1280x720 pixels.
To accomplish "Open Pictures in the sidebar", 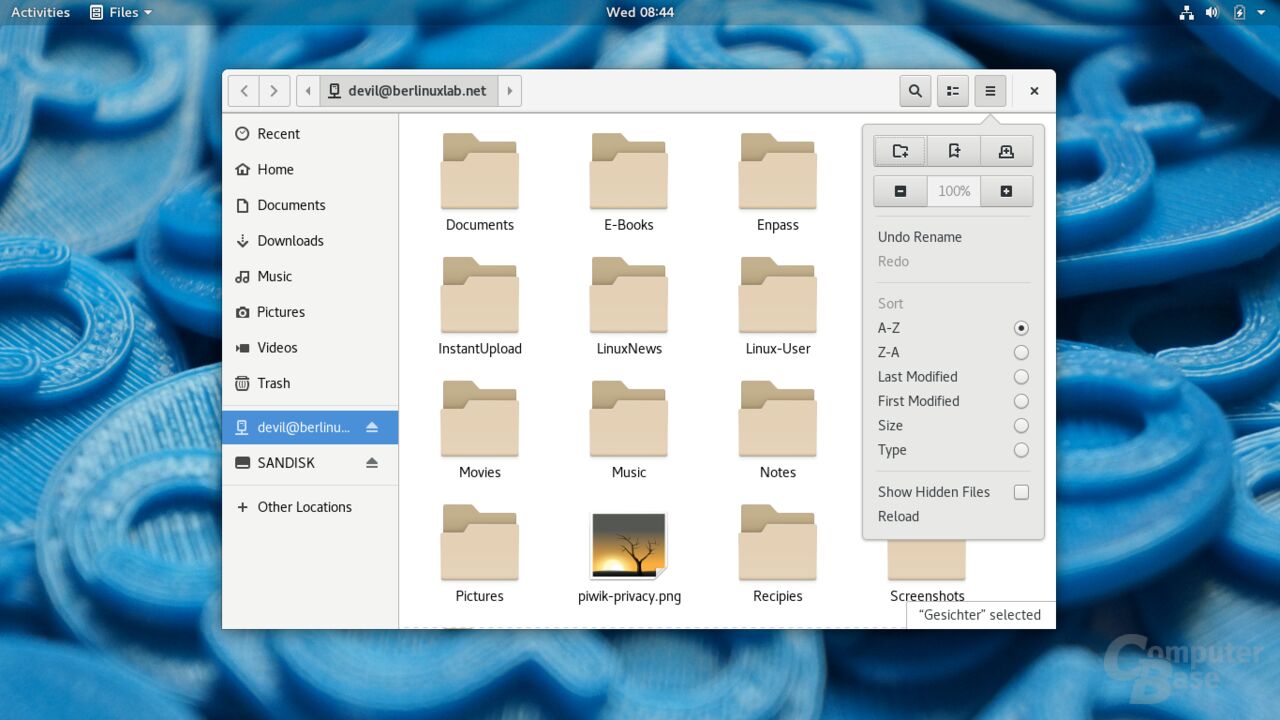I will click(310, 312).
